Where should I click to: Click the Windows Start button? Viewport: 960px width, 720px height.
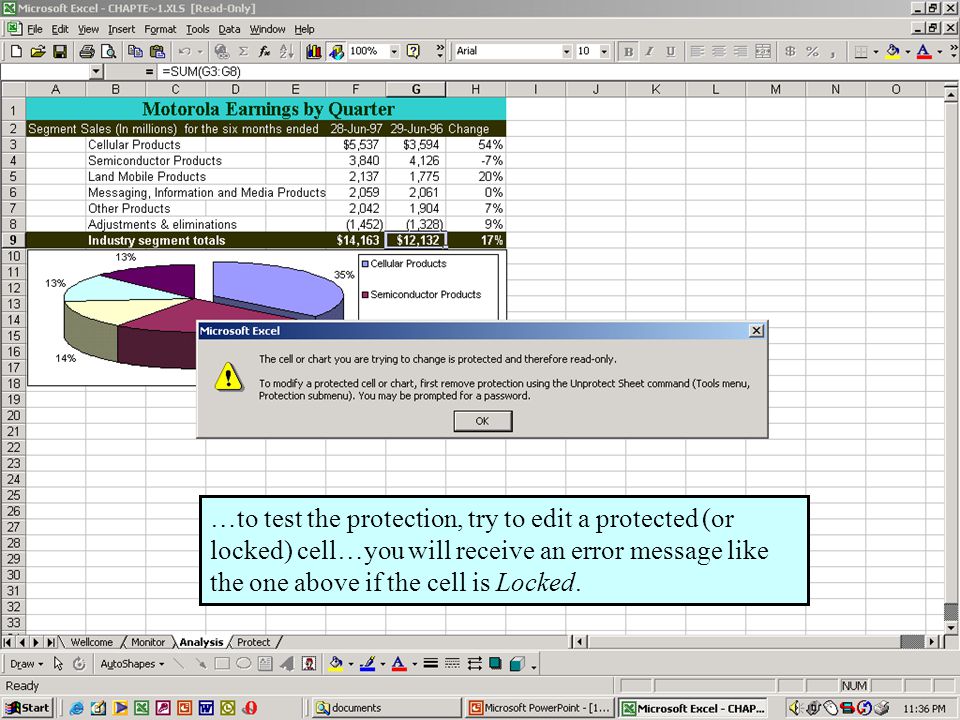click(x=28, y=708)
